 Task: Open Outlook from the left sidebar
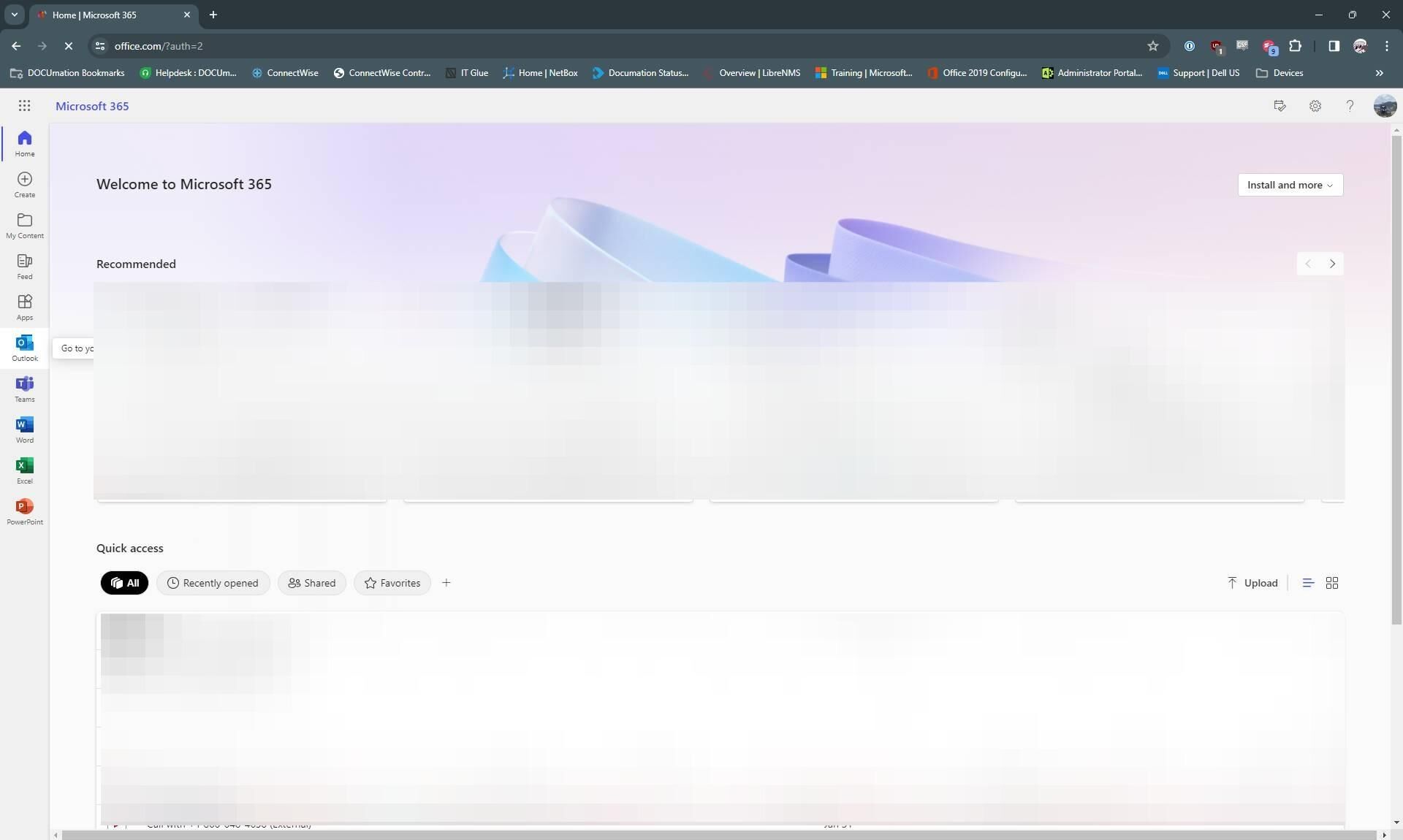coord(24,348)
